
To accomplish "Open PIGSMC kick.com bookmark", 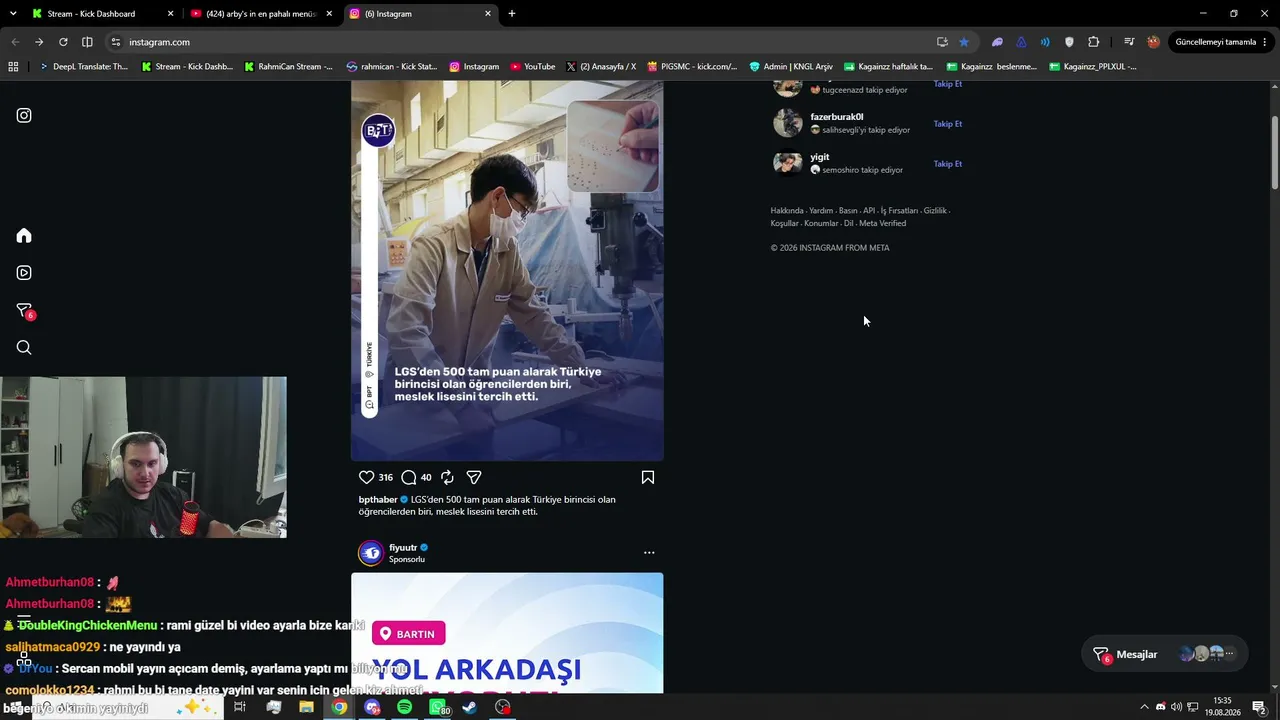I will pos(692,67).
